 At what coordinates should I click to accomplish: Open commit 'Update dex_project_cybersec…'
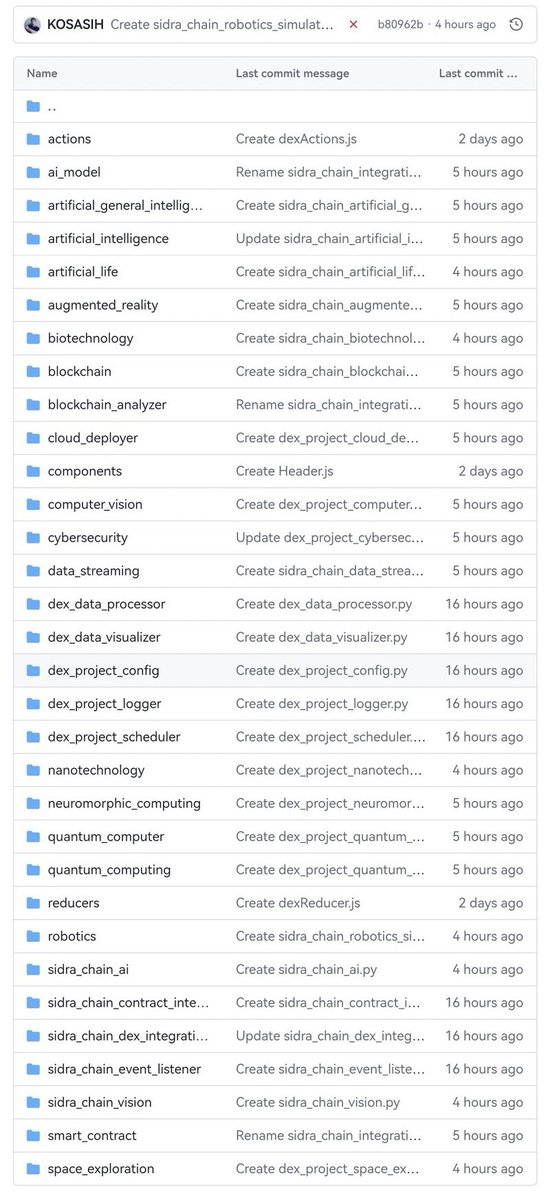330,537
